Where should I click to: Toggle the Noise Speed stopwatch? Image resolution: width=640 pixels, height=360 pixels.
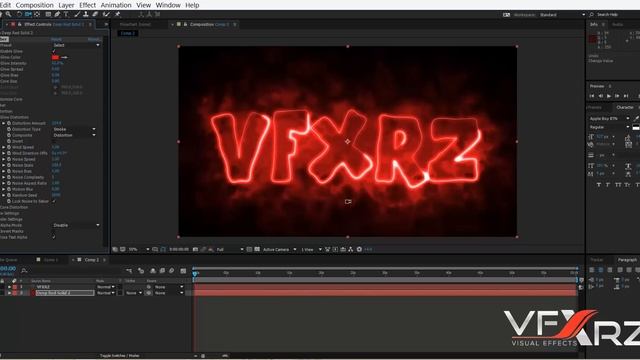(x=9, y=159)
